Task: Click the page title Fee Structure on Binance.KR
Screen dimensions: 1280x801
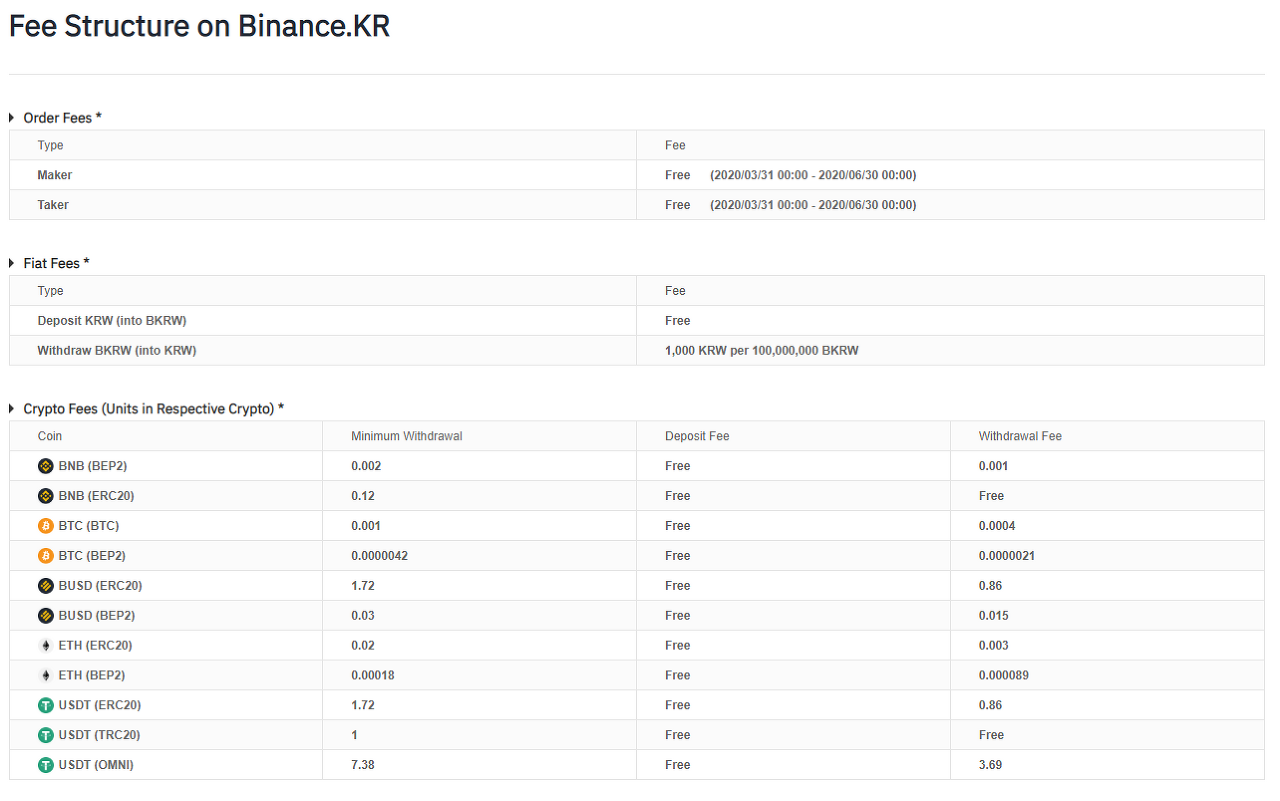Action: click(x=199, y=27)
